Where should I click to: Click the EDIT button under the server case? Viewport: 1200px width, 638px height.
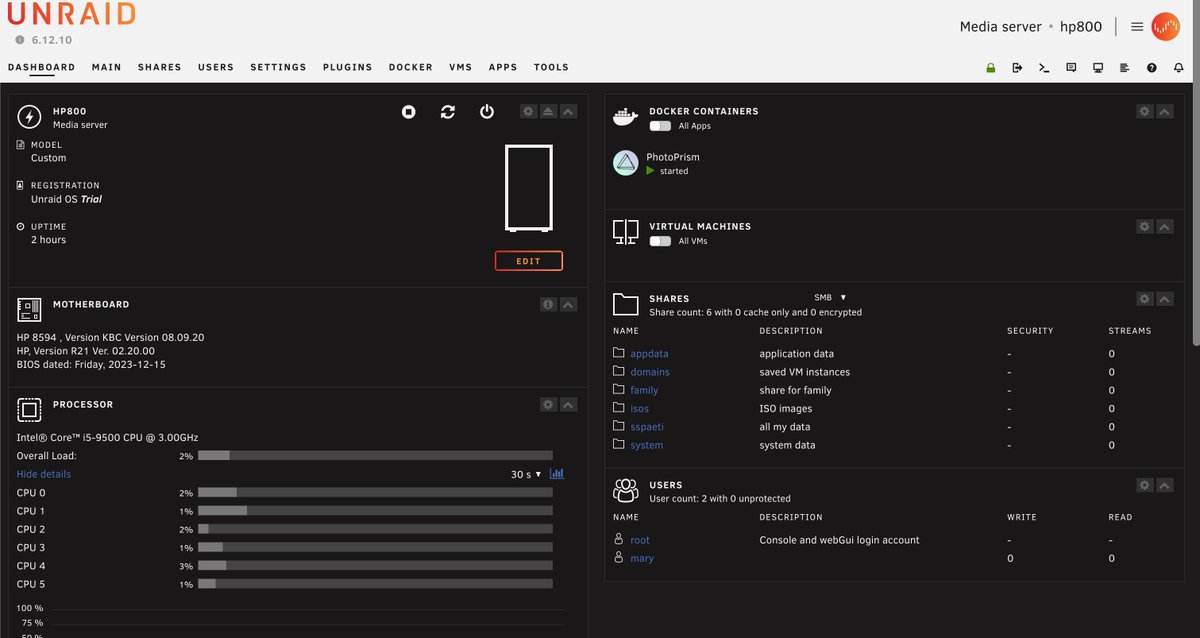pyautogui.click(x=528, y=260)
